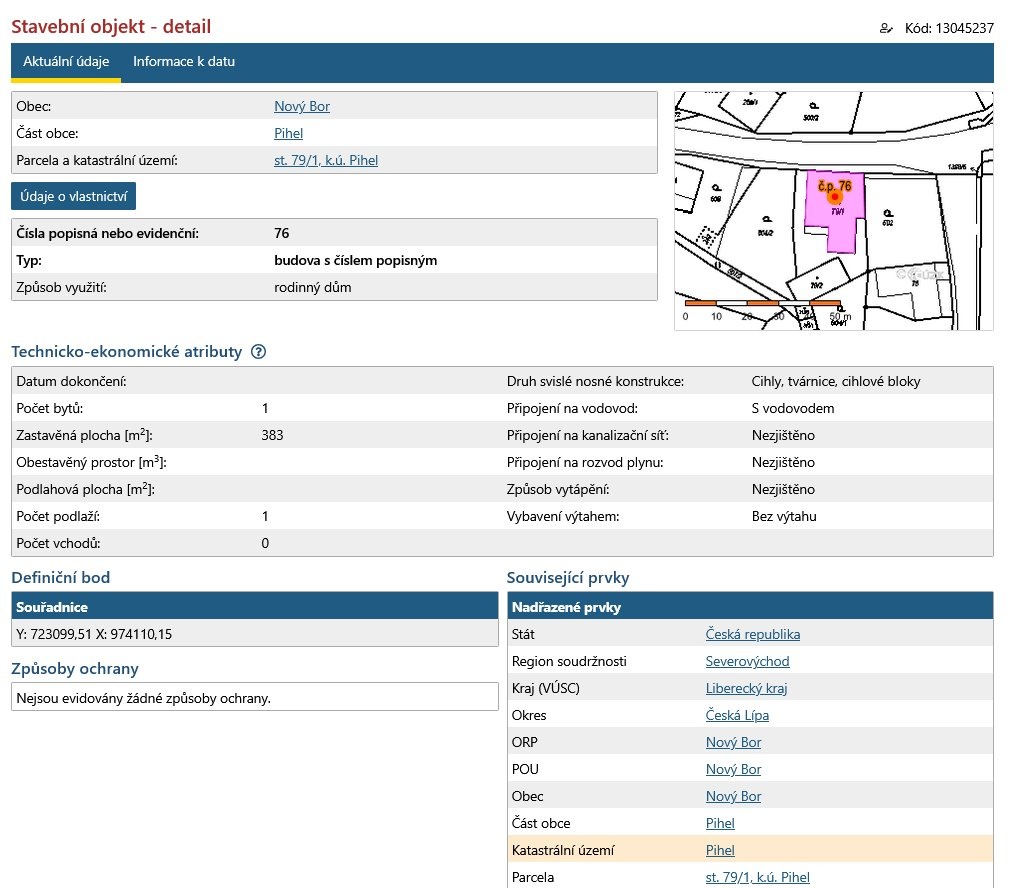Click the person icon next to Kód 13045237
This screenshot has height=888, width=1010.
[x=885, y=28]
